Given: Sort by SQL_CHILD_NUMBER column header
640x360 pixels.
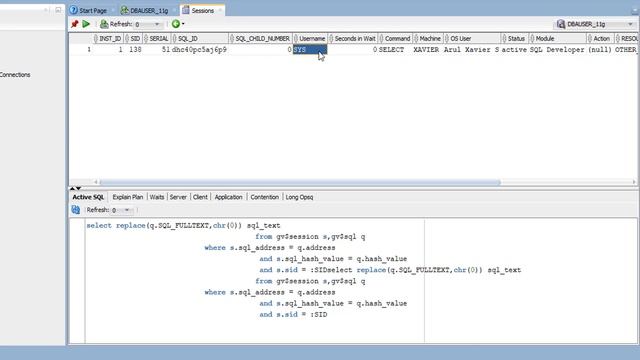Looking at the screenshot, I should pos(260,38).
